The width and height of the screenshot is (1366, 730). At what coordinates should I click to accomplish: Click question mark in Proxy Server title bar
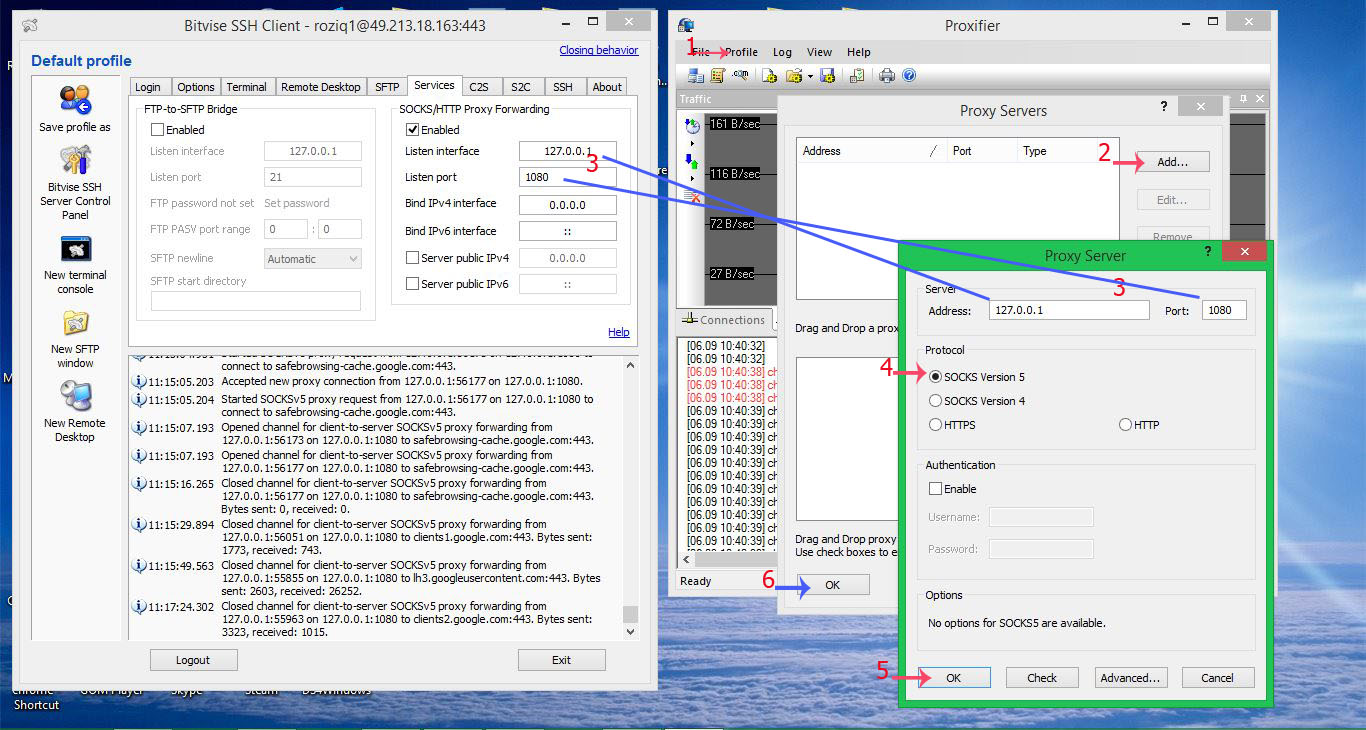click(x=1210, y=252)
